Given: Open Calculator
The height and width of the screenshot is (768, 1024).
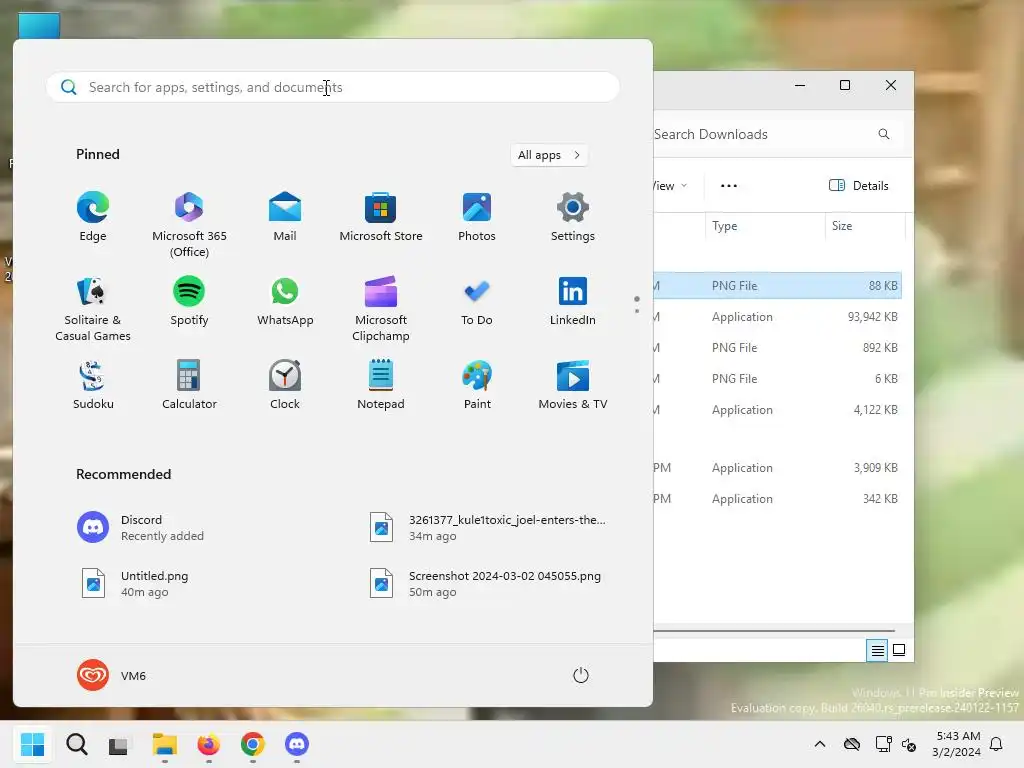Looking at the screenshot, I should pyautogui.click(x=189, y=385).
